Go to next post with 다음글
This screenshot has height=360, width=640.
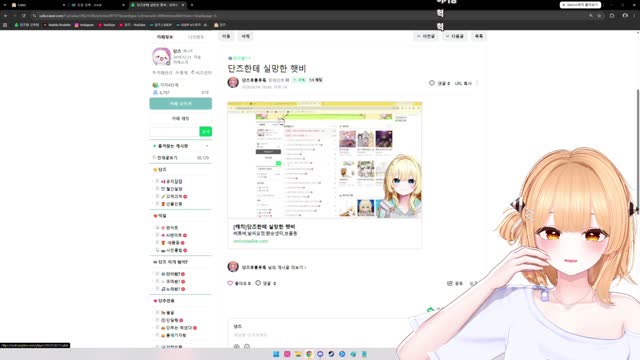click(455, 36)
